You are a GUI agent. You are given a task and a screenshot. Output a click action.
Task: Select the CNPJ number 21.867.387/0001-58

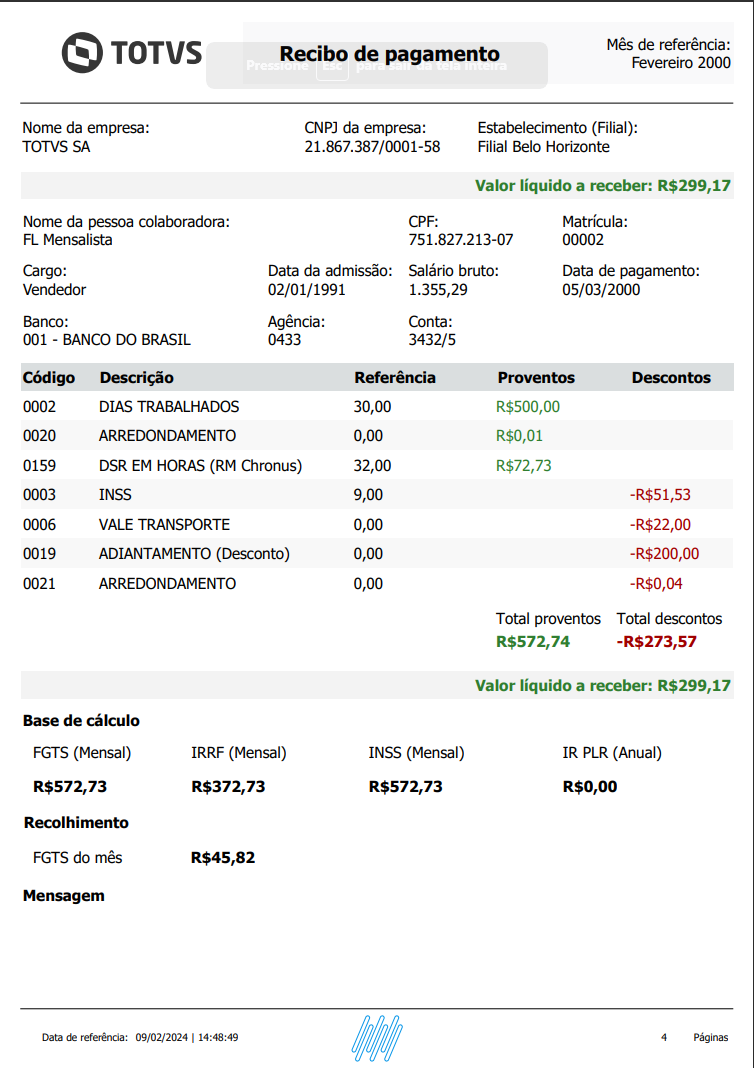[x=372, y=146]
